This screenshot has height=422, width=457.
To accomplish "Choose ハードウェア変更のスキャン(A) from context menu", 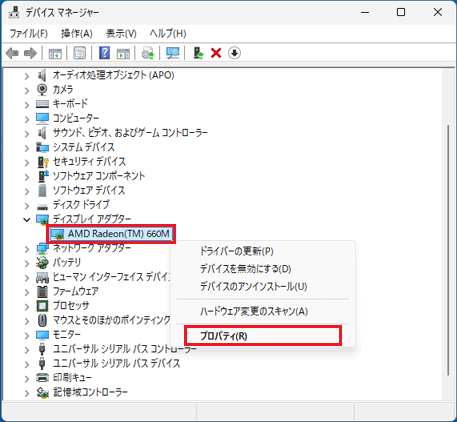I will pos(254,311).
